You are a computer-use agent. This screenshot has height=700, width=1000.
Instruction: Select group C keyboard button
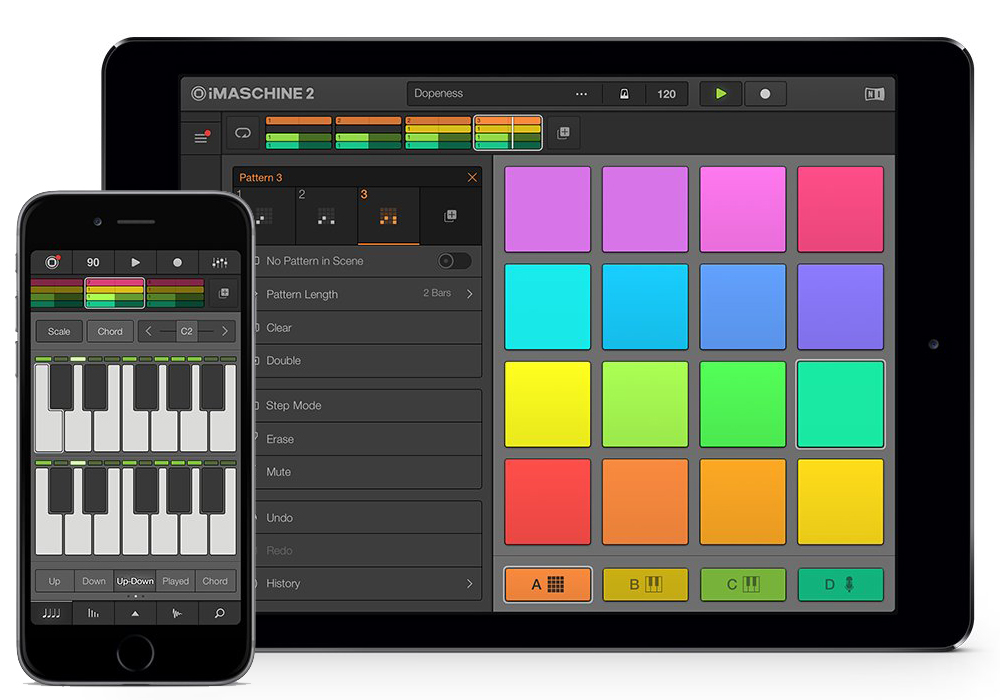[x=742, y=585]
